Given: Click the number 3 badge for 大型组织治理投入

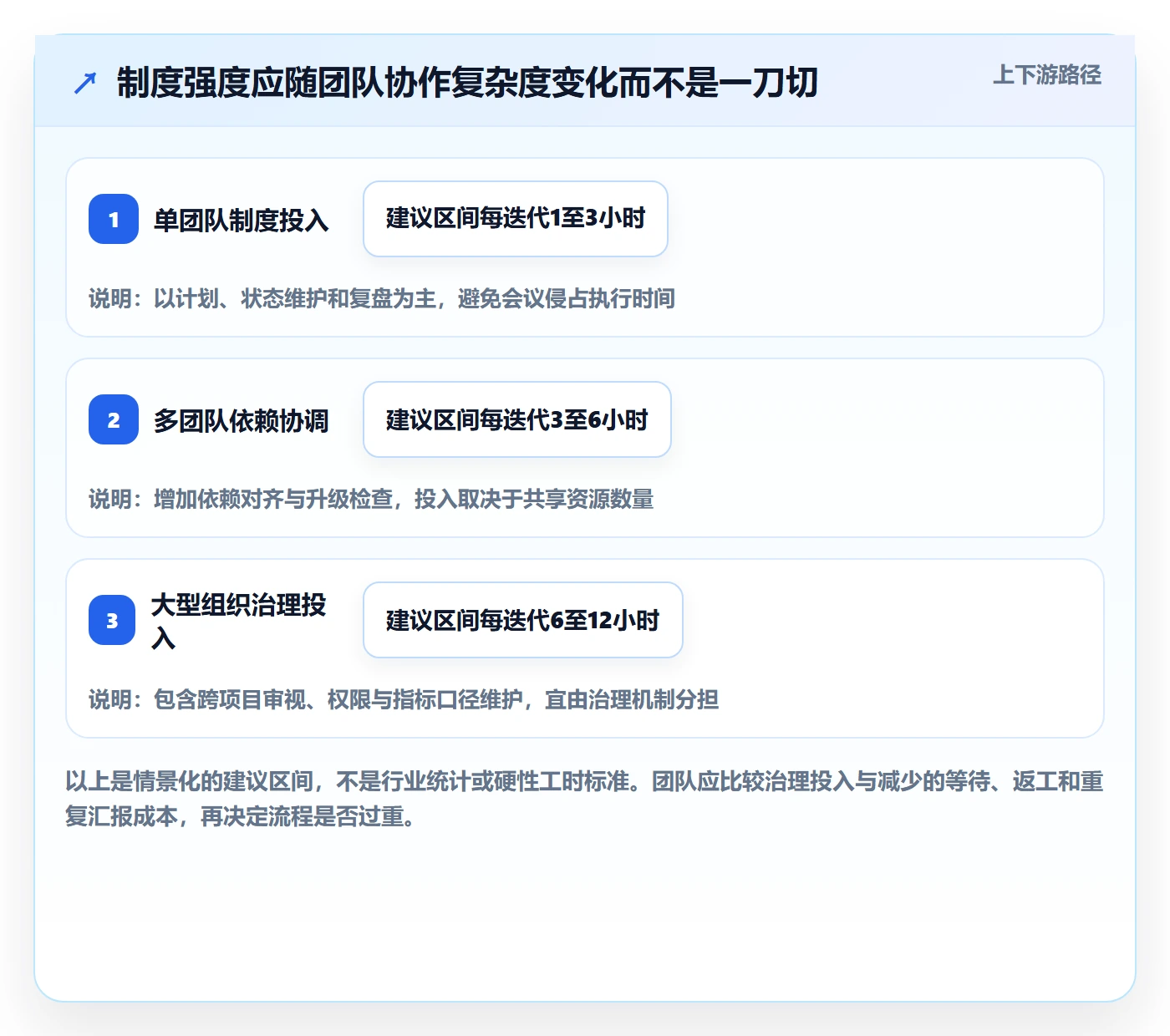Looking at the screenshot, I should (112, 620).
